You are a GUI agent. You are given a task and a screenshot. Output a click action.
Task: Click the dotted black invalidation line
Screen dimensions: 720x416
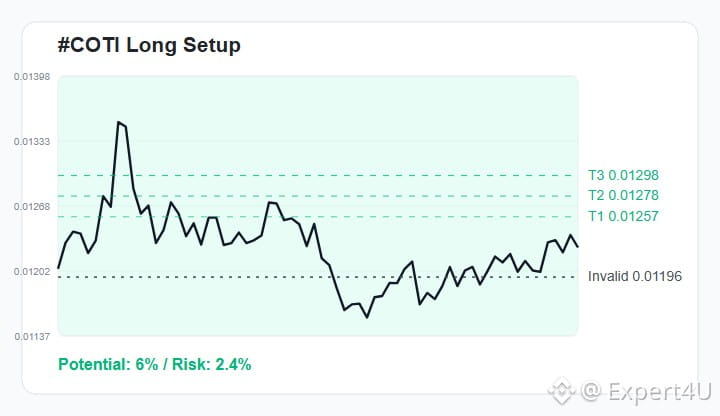coord(317,277)
